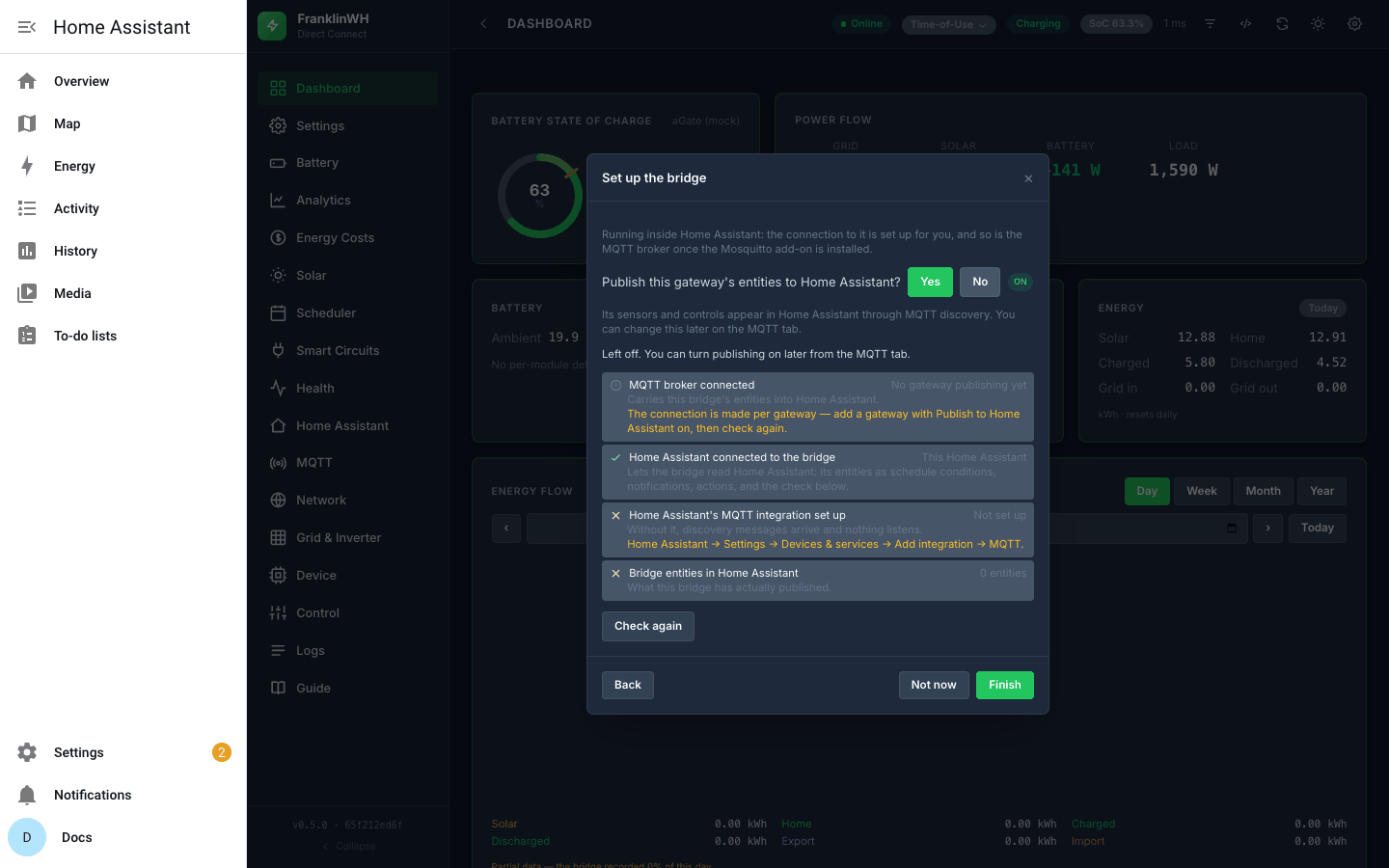Finish the bridge setup
The image size is (1389, 868).
[1005, 685]
